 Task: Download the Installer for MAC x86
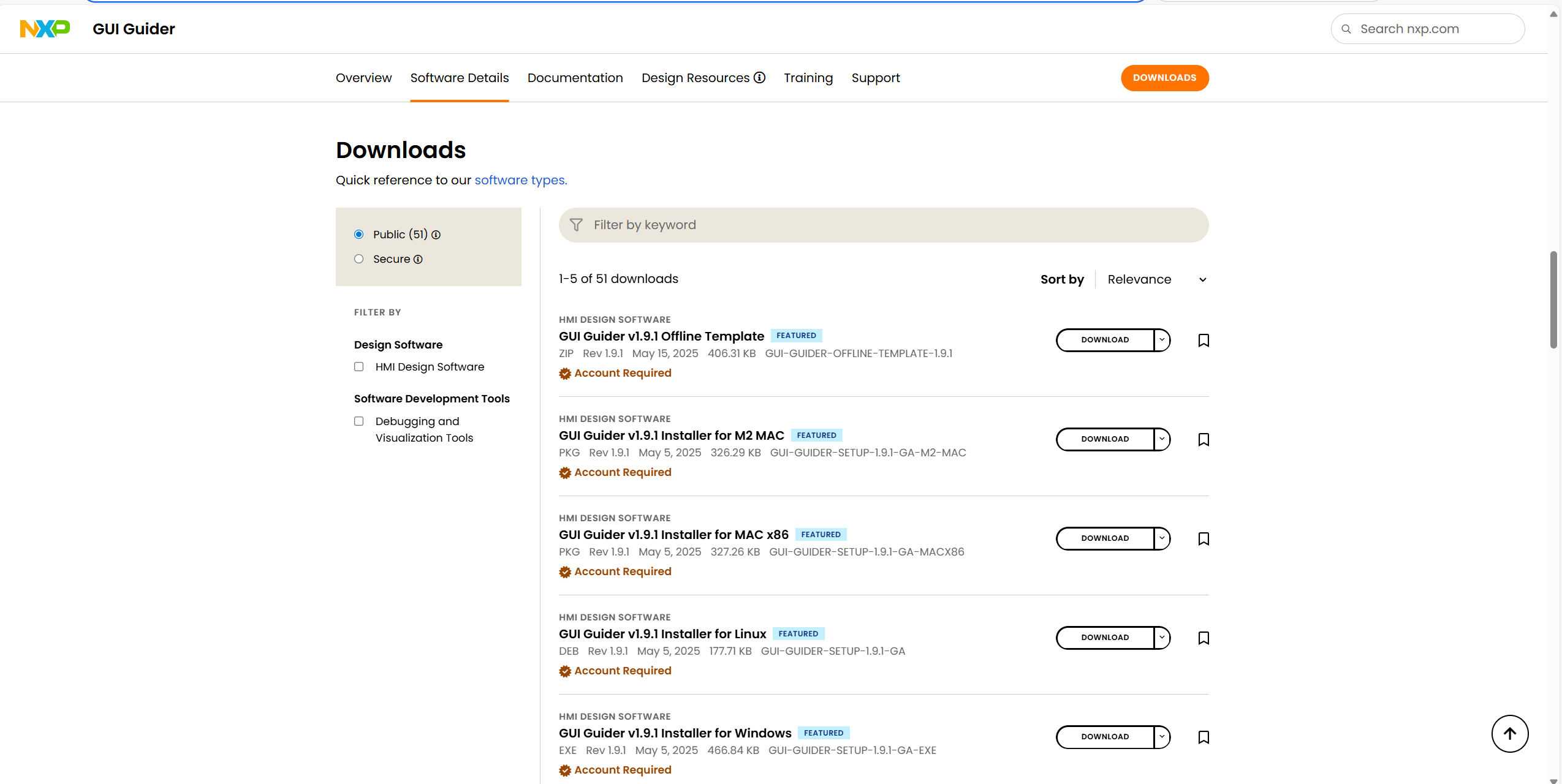(1105, 538)
